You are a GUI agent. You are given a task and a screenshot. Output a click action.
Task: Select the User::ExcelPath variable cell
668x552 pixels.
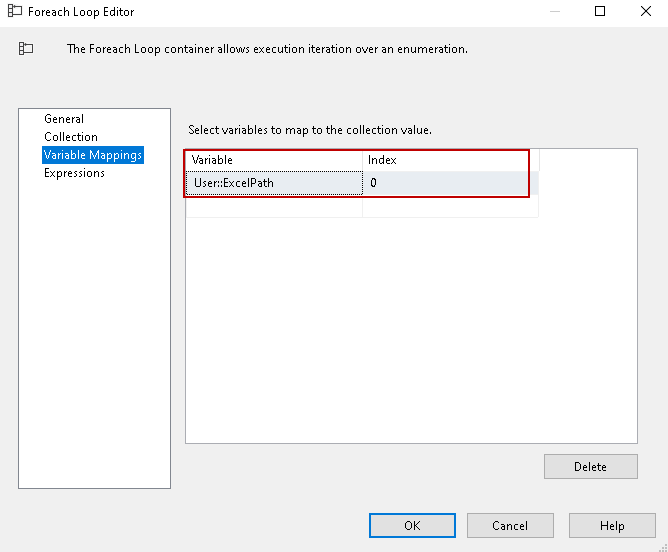coord(274,183)
